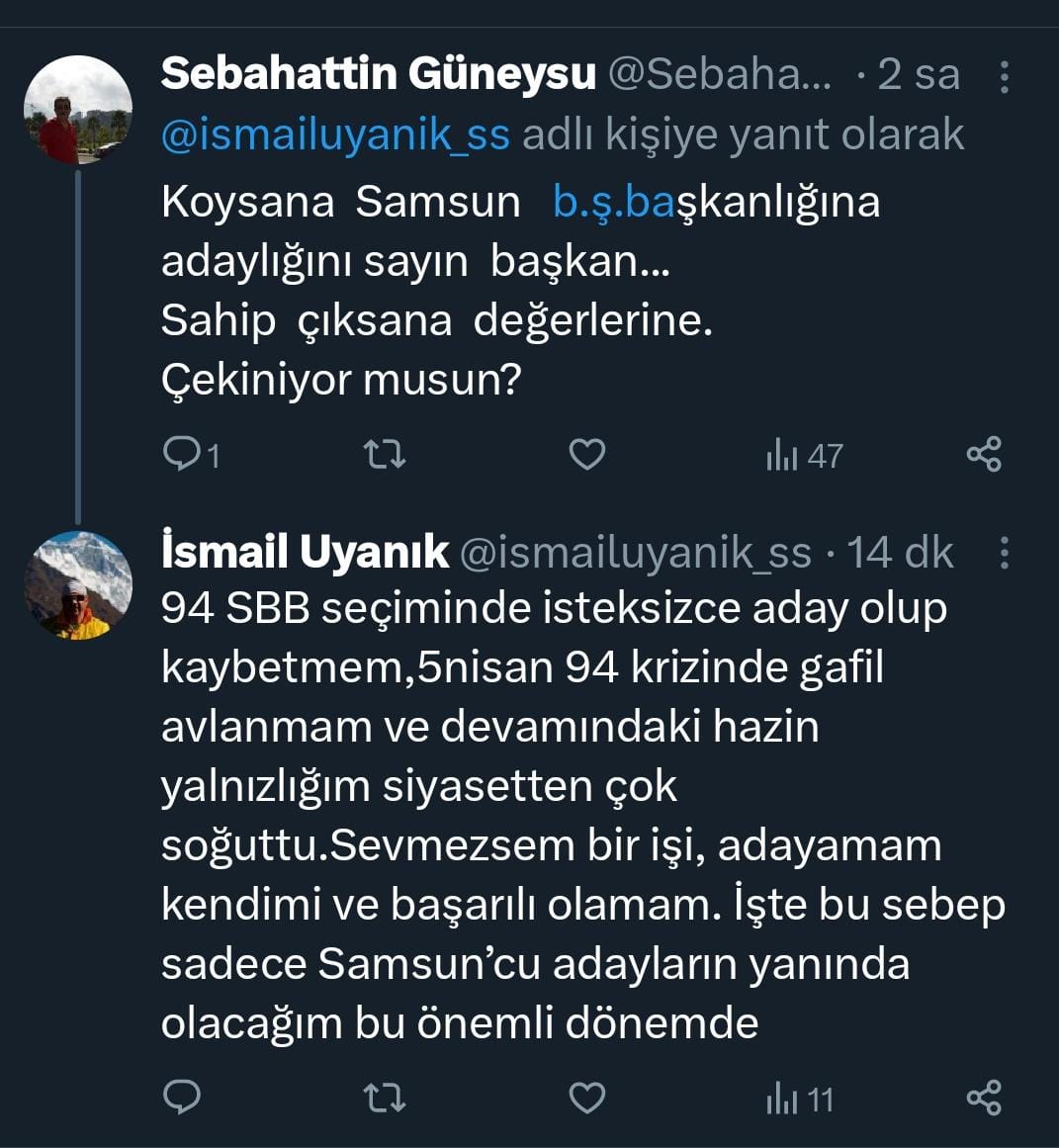
Task: View analytics showing 47 views
Action: [x=803, y=456]
